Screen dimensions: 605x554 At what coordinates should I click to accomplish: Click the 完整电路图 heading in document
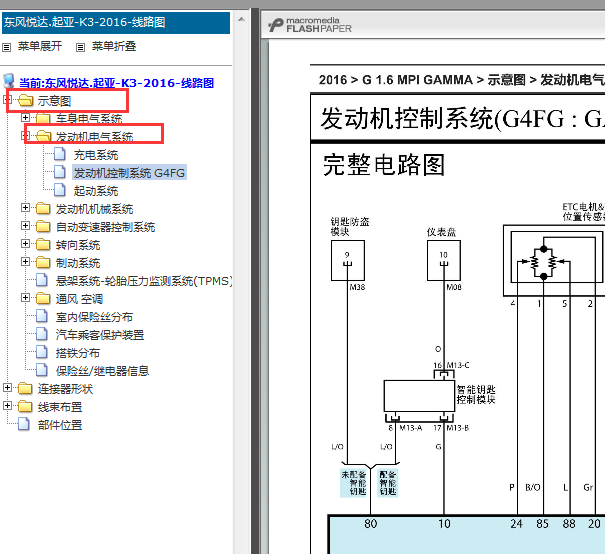(384, 165)
